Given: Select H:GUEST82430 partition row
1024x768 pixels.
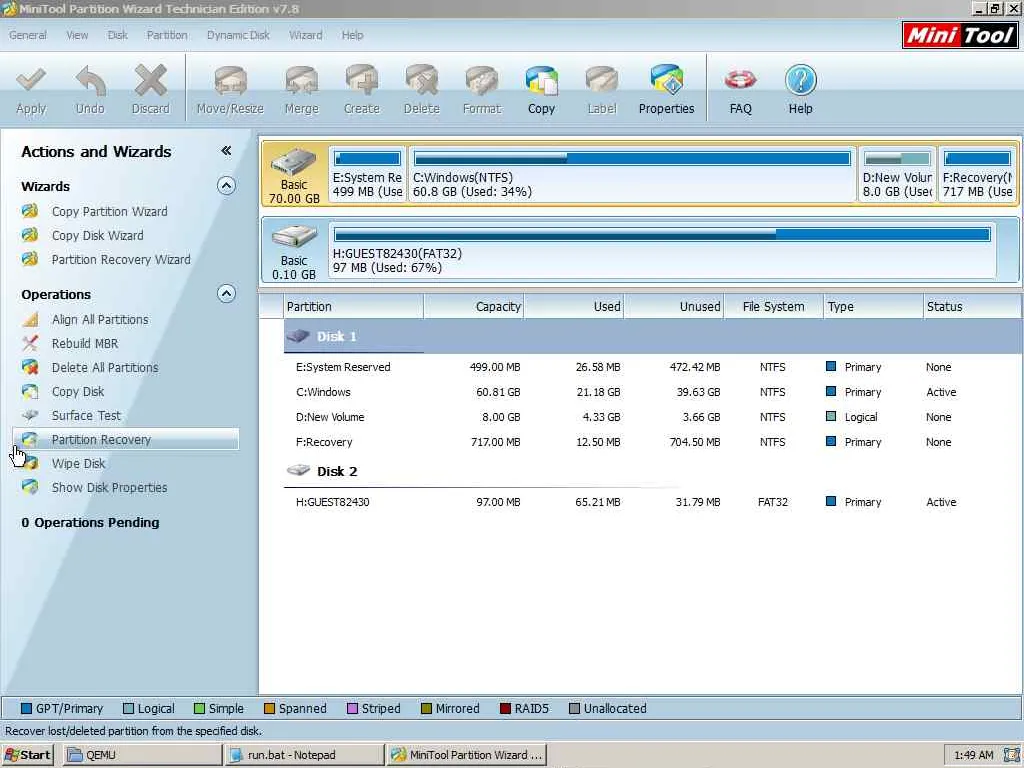Looking at the screenshot, I should tap(652, 502).
